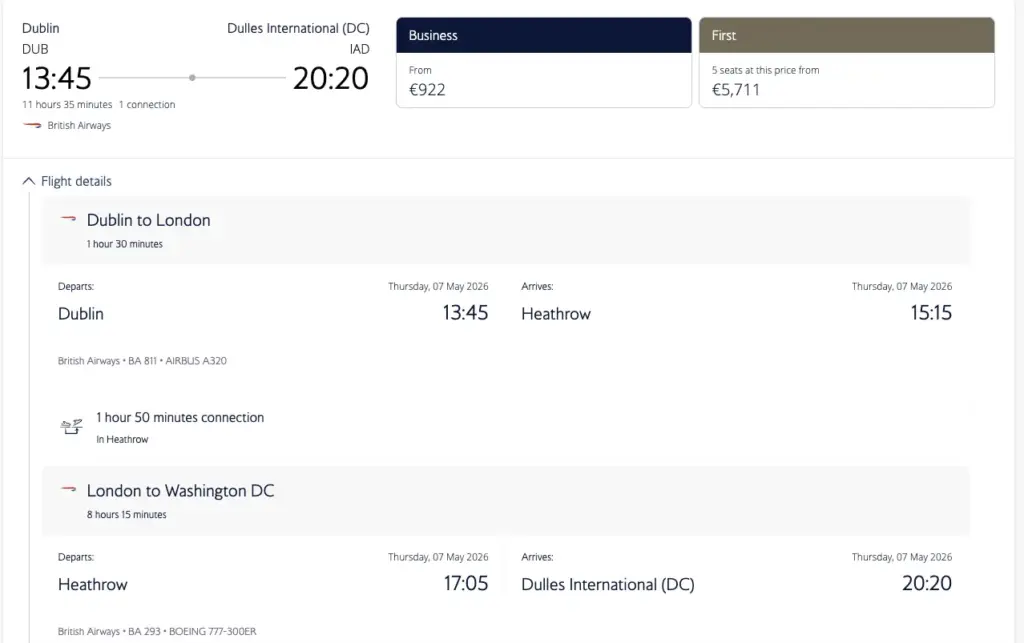
Task: Click the flight icon beside London to Washington DC
Action: [x=67, y=490]
